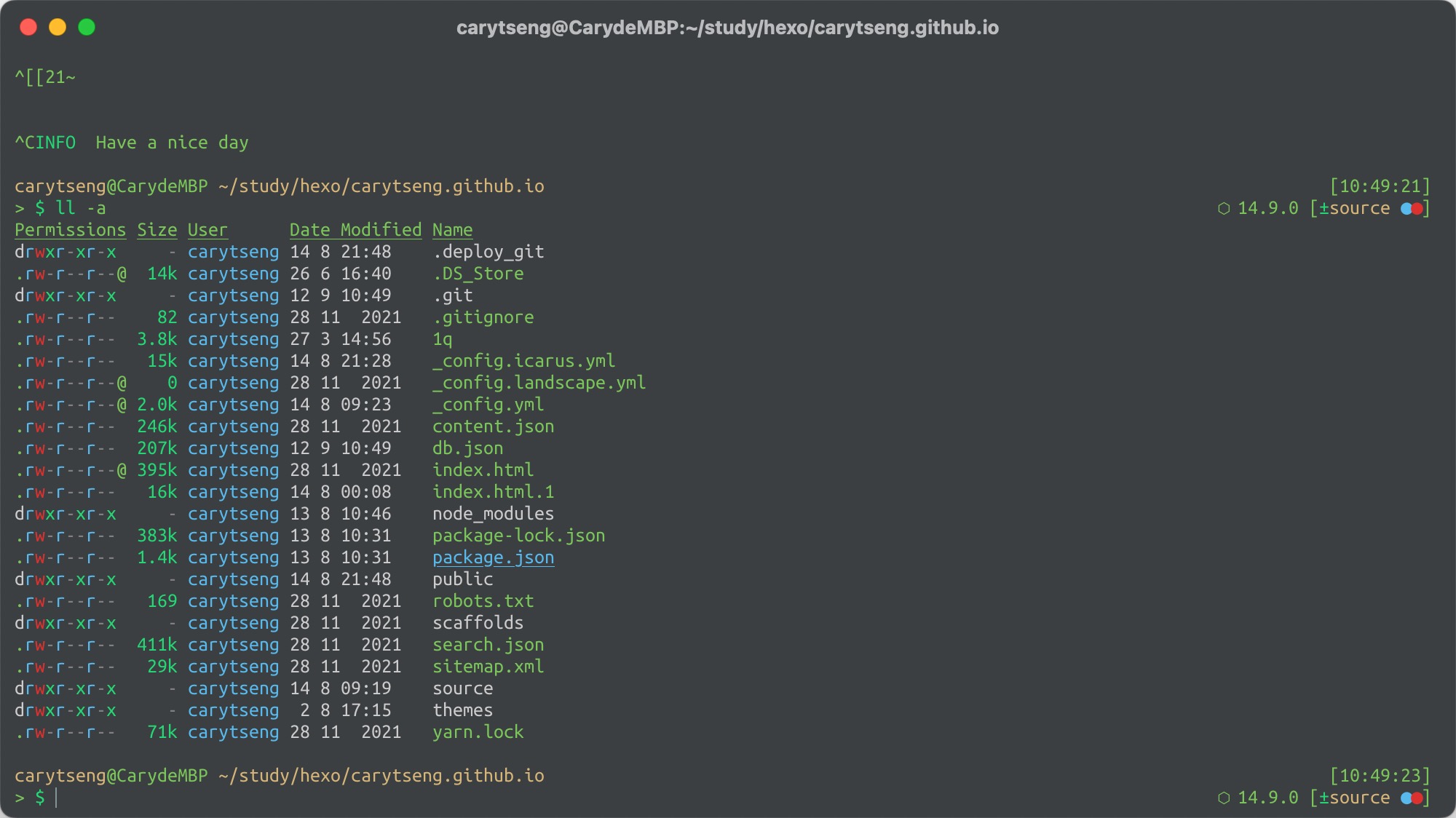This screenshot has height=818, width=1456.
Task: Open the underlined package.json link
Action: tap(493, 558)
